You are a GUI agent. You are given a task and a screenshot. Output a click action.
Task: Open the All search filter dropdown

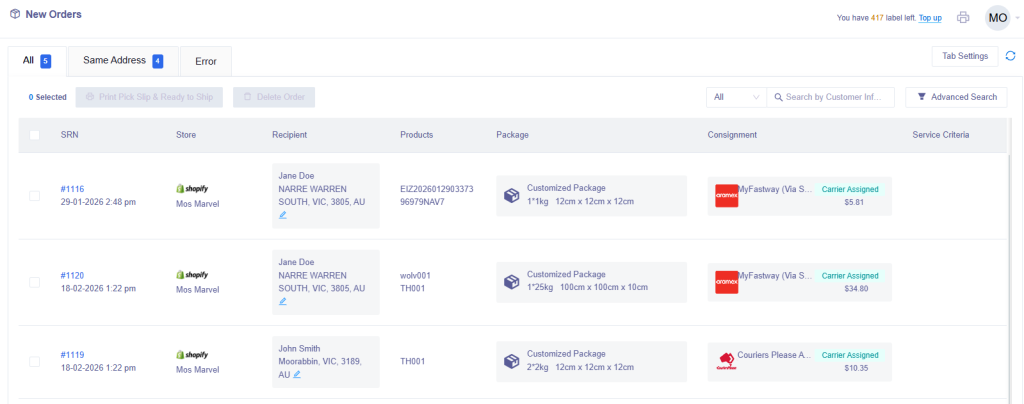(735, 97)
